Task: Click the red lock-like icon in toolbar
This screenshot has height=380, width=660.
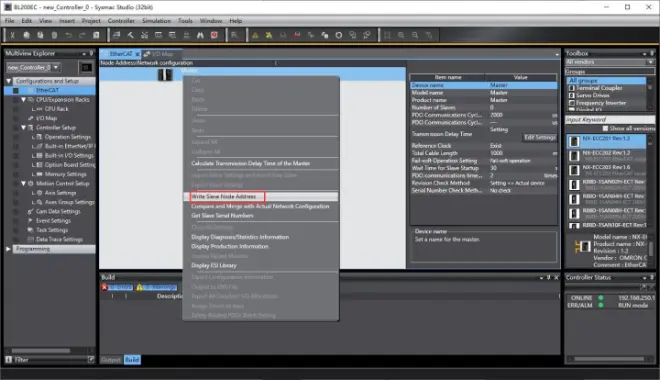Action: (x=297, y=35)
